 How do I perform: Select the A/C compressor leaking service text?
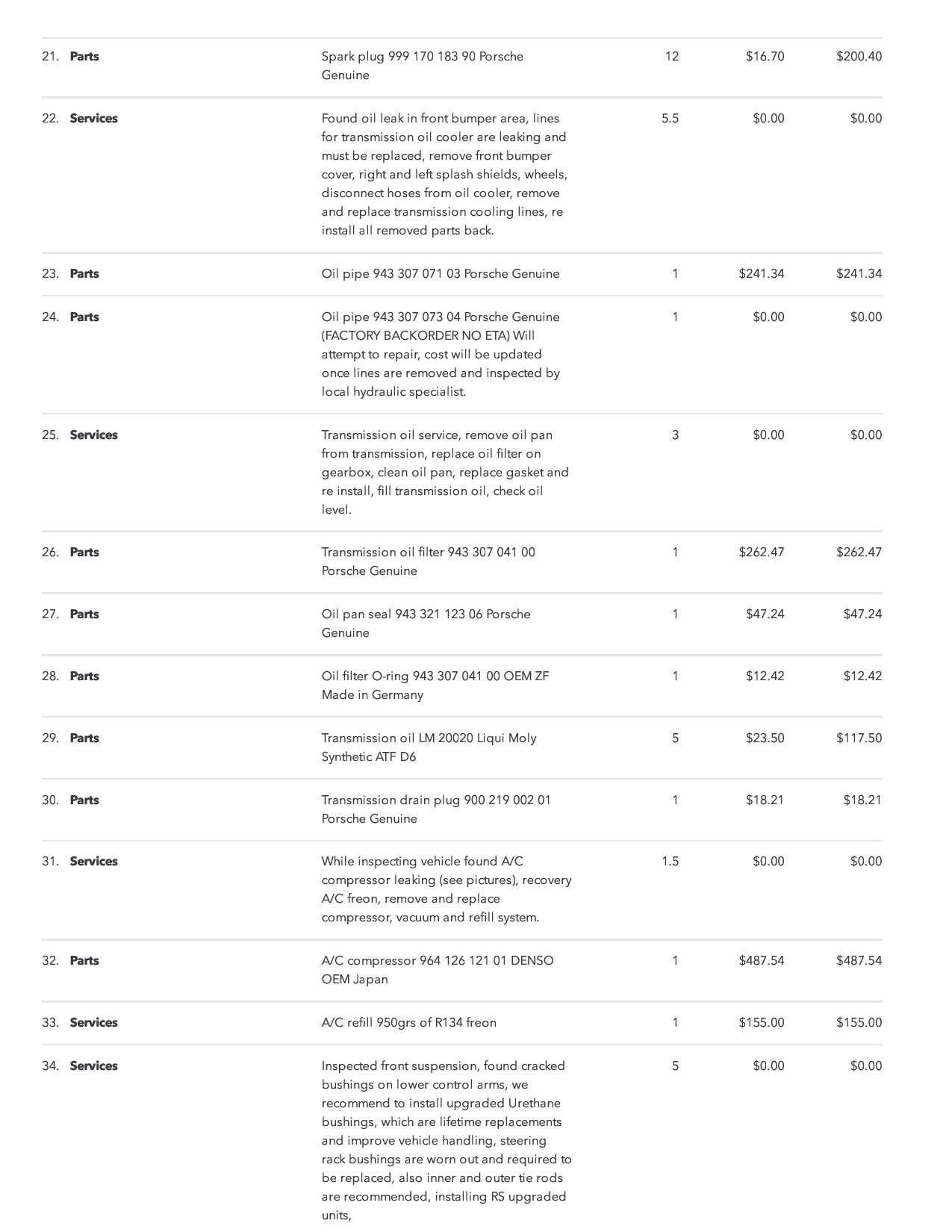pos(446,889)
